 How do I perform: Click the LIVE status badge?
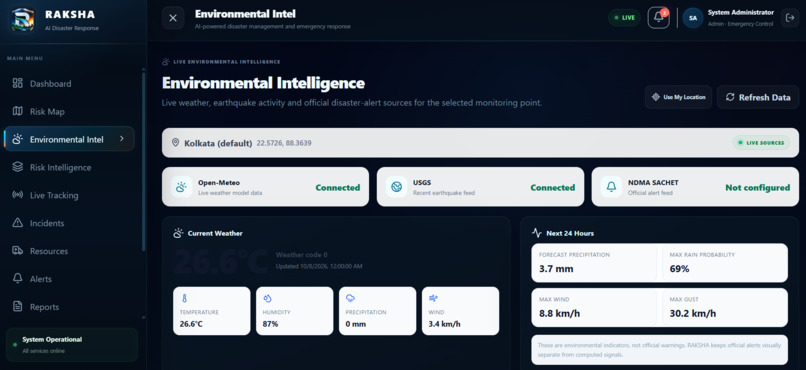click(x=624, y=17)
